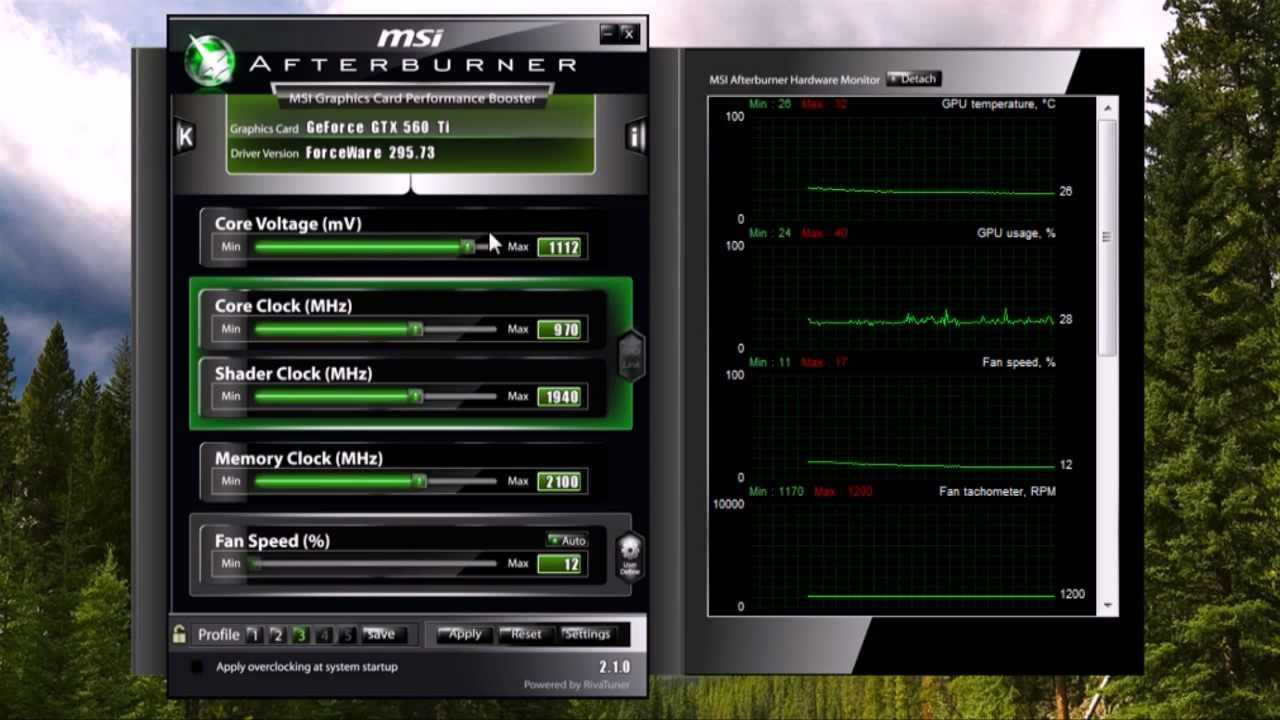Screen dimensions: 1280x720
Task: Detach the hardware monitor window
Action: (x=913, y=79)
